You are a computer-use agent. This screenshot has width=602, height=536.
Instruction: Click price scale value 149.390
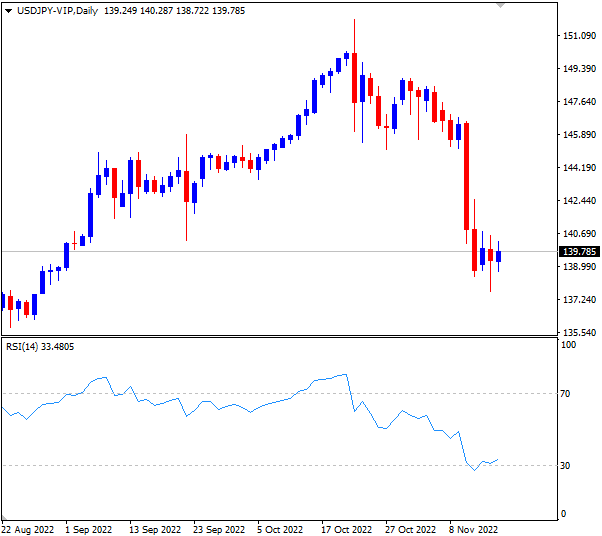coord(579,69)
